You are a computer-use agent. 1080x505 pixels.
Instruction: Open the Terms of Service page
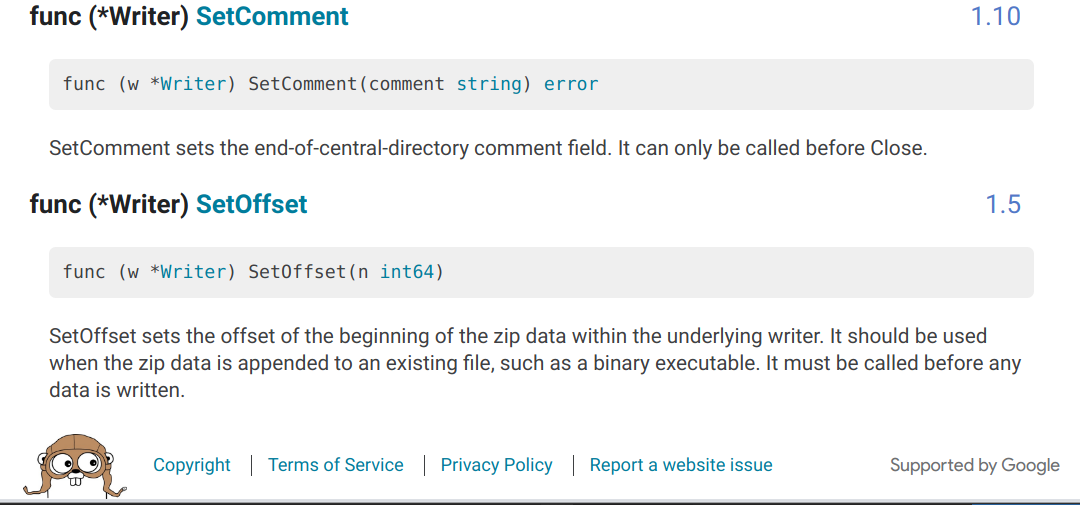pos(335,465)
